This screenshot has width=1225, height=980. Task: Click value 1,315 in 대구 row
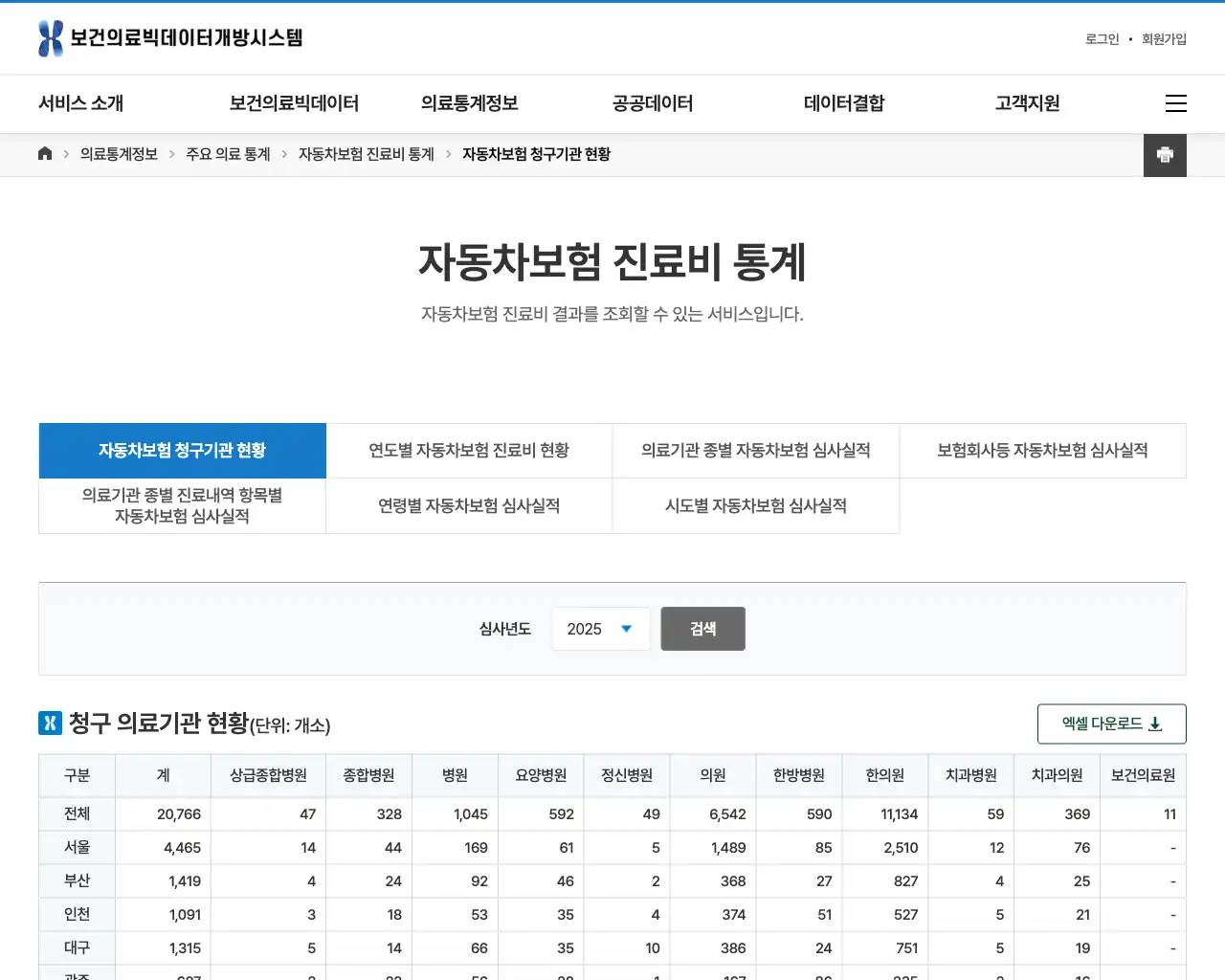(x=185, y=948)
